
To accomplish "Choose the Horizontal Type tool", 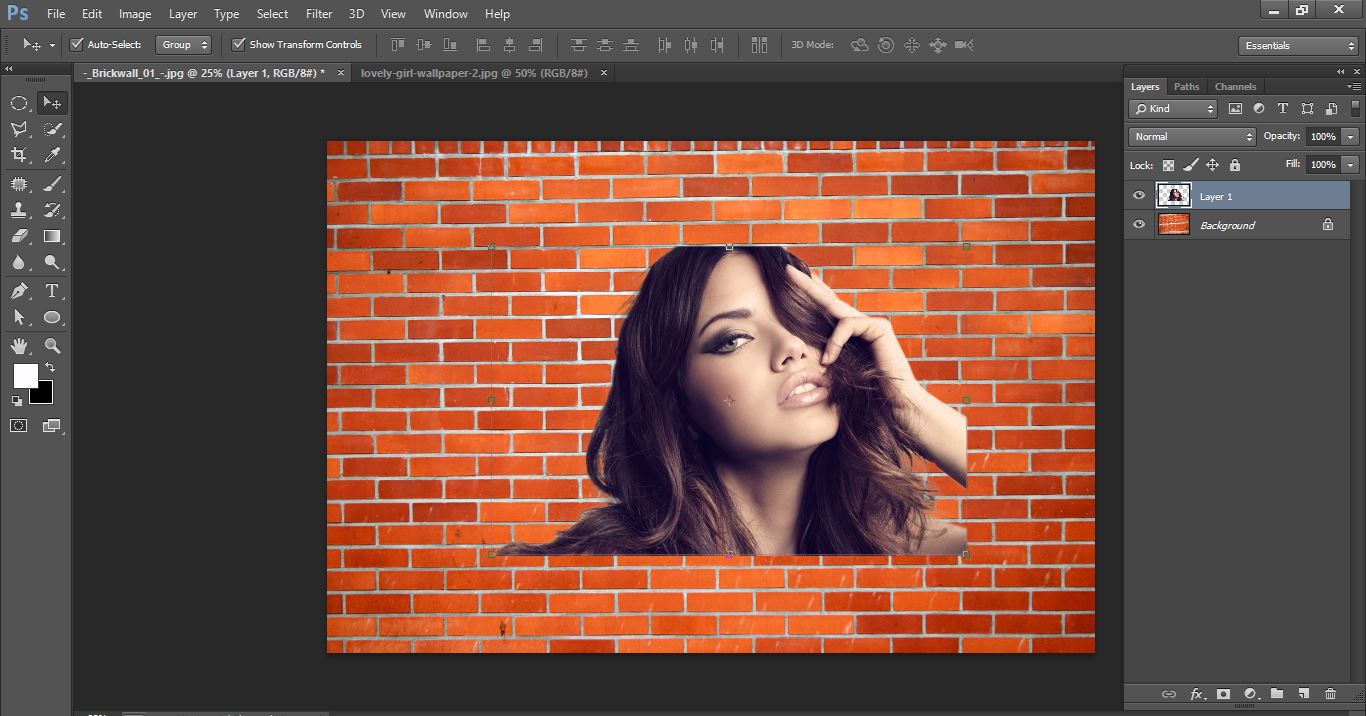I will tap(52, 291).
